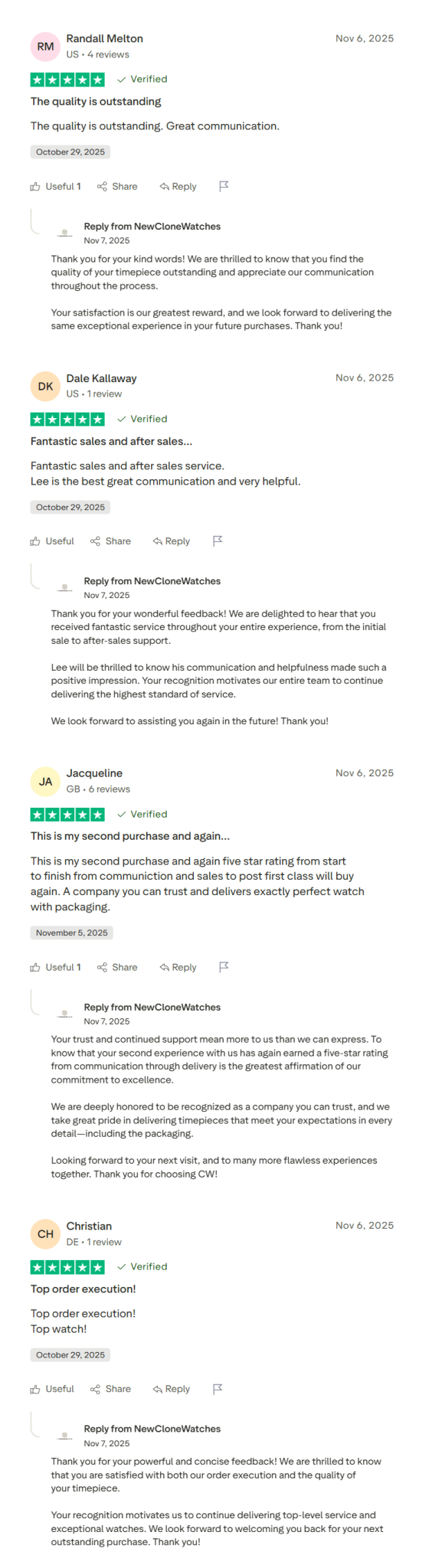Click Dale Kallaway's five-star rating
The height and width of the screenshot is (1568, 442).
(x=67, y=419)
